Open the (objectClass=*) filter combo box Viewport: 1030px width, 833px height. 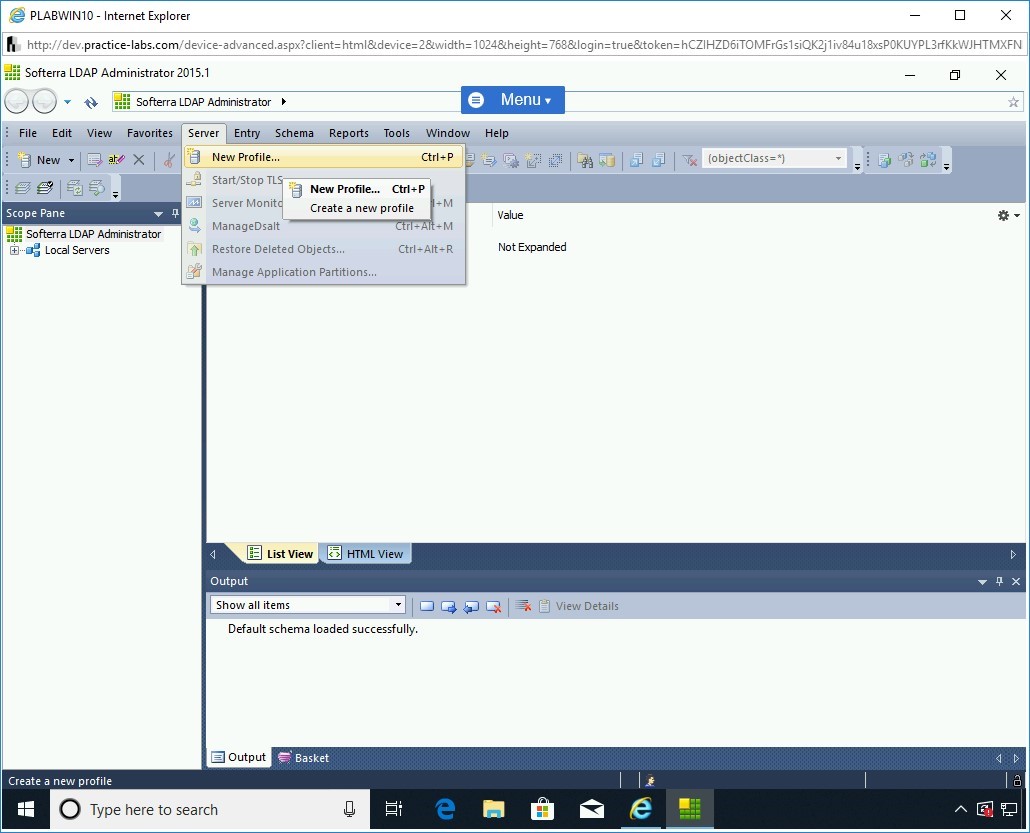pos(838,159)
